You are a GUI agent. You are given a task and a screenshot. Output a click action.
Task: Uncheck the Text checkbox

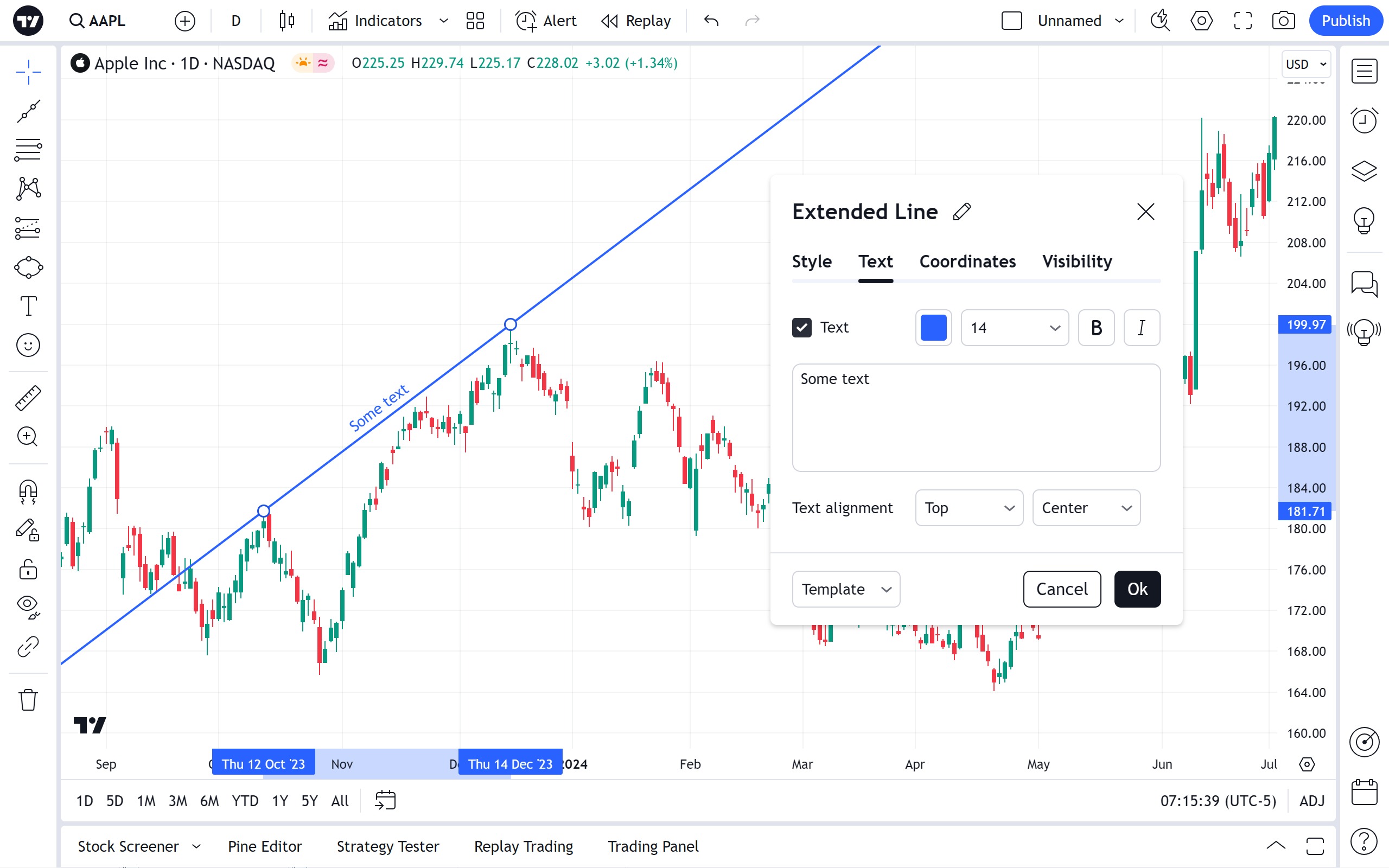tap(802, 328)
